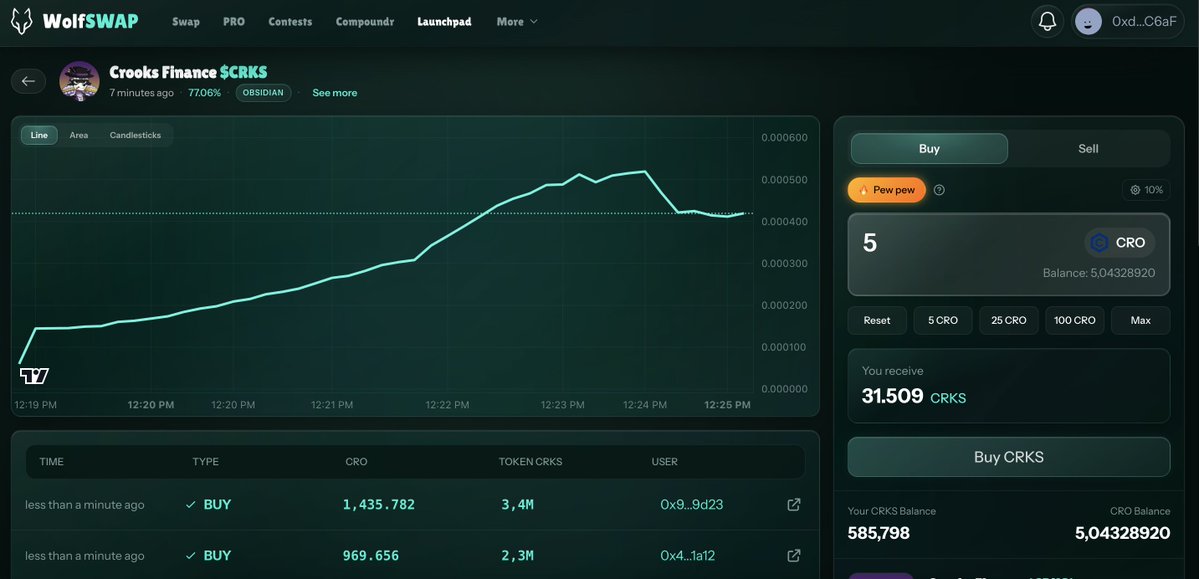Open the PRO page
The image size is (1199, 579).
[234, 21]
